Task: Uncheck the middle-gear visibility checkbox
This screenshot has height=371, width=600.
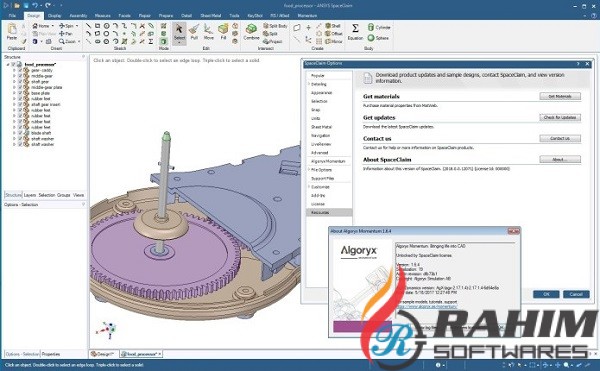Action: tap(20, 76)
